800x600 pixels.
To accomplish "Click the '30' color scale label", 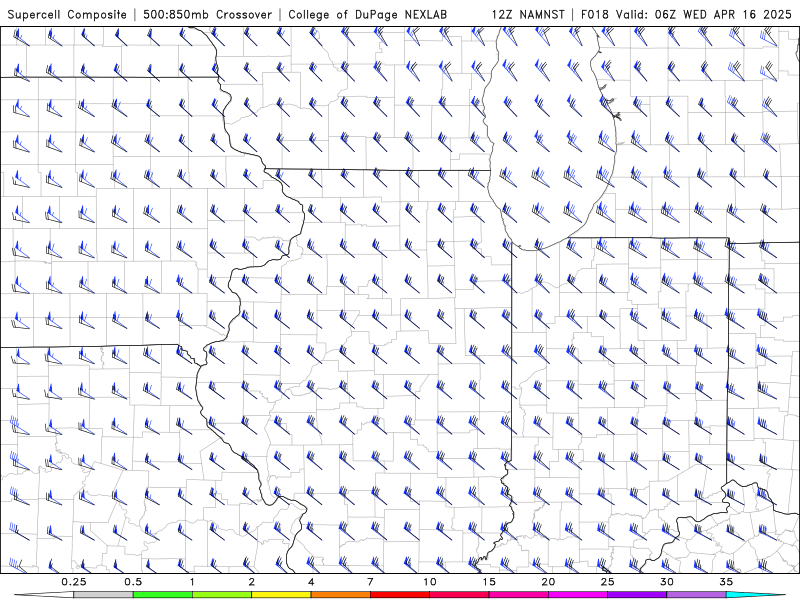I will [666, 582].
